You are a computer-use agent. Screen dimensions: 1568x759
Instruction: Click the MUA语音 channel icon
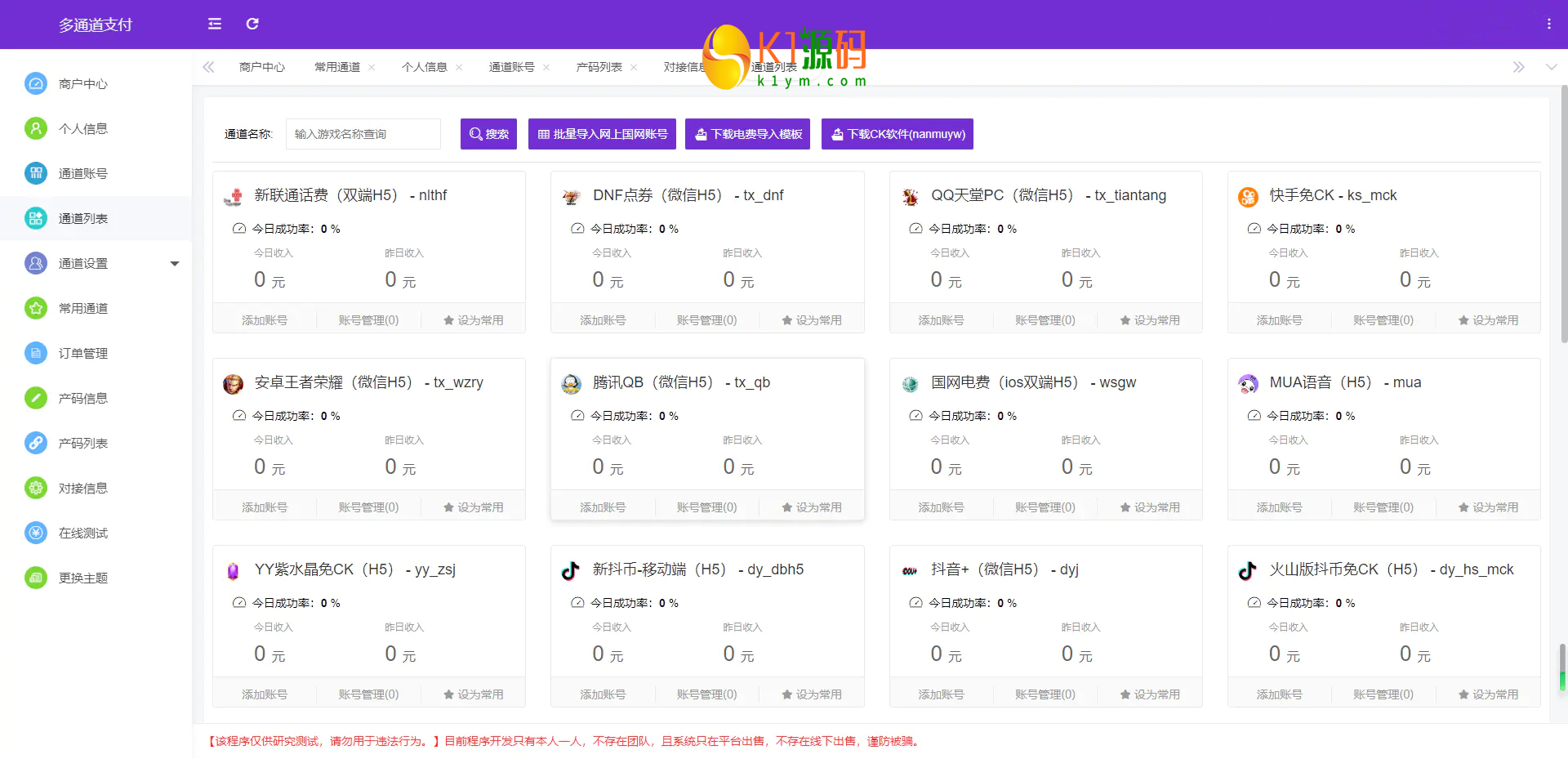tap(1248, 384)
